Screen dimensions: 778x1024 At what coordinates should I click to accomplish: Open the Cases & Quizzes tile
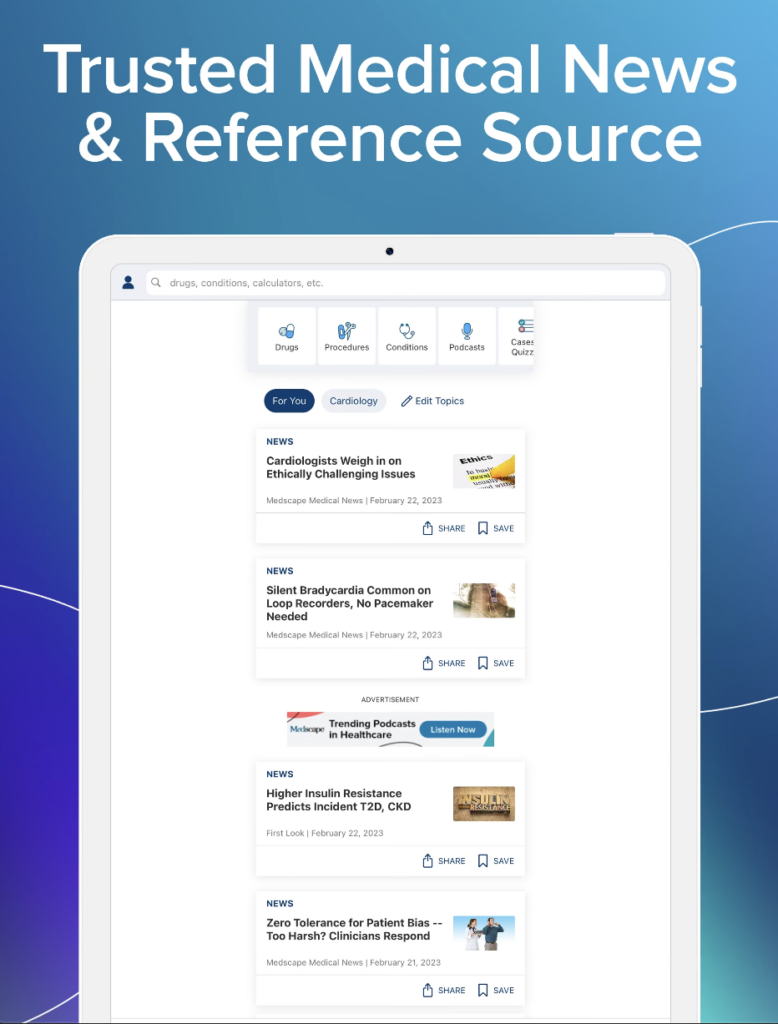click(x=517, y=336)
